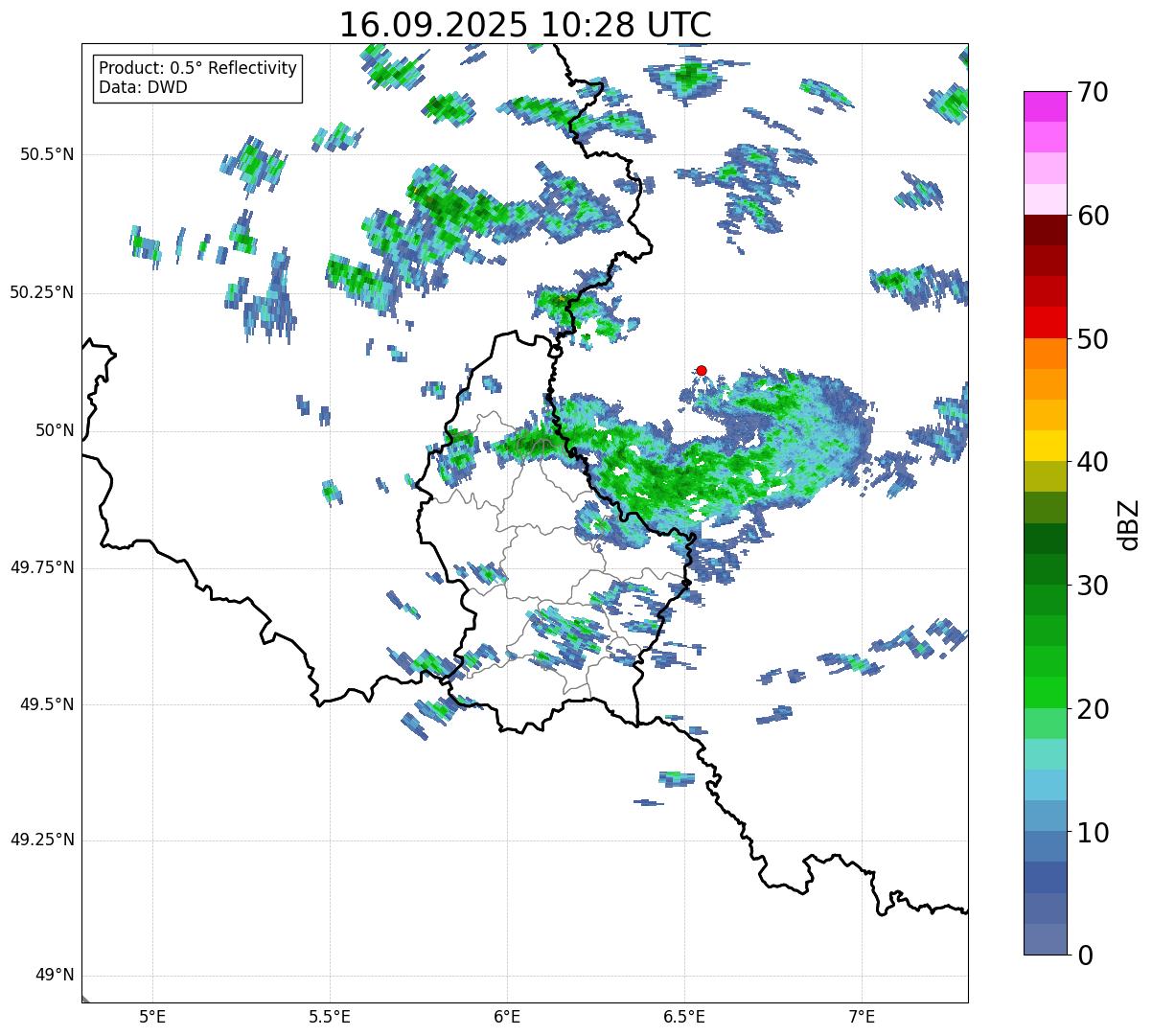Click the latitude label 49.25°N
The image size is (1152, 1036).
(42, 840)
